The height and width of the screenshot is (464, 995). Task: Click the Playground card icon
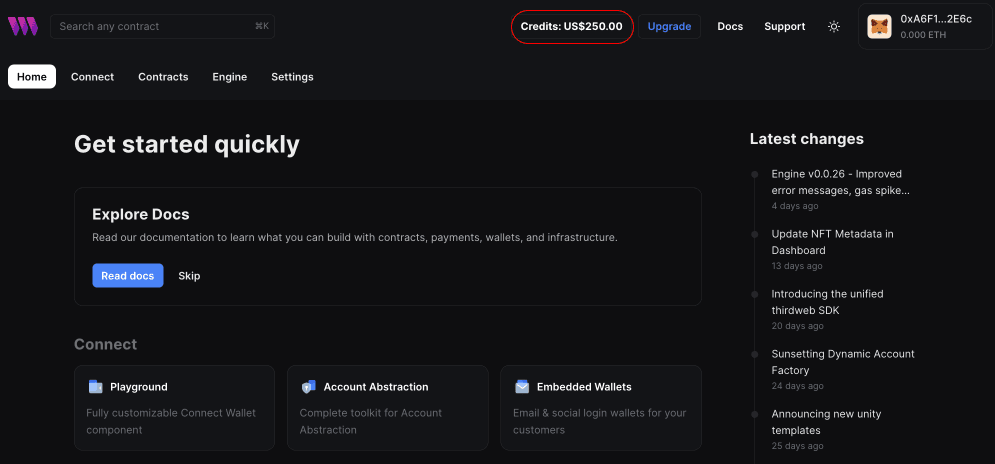(95, 387)
